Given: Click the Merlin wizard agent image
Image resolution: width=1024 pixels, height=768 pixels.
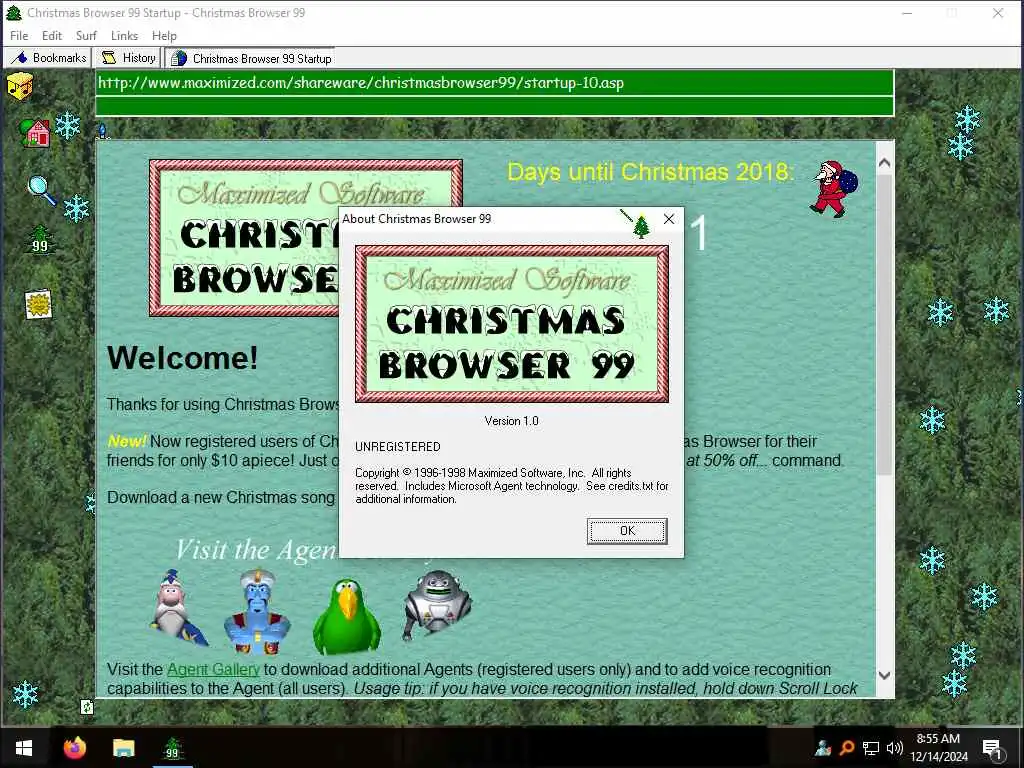Looking at the screenshot, I should point(178,607).
